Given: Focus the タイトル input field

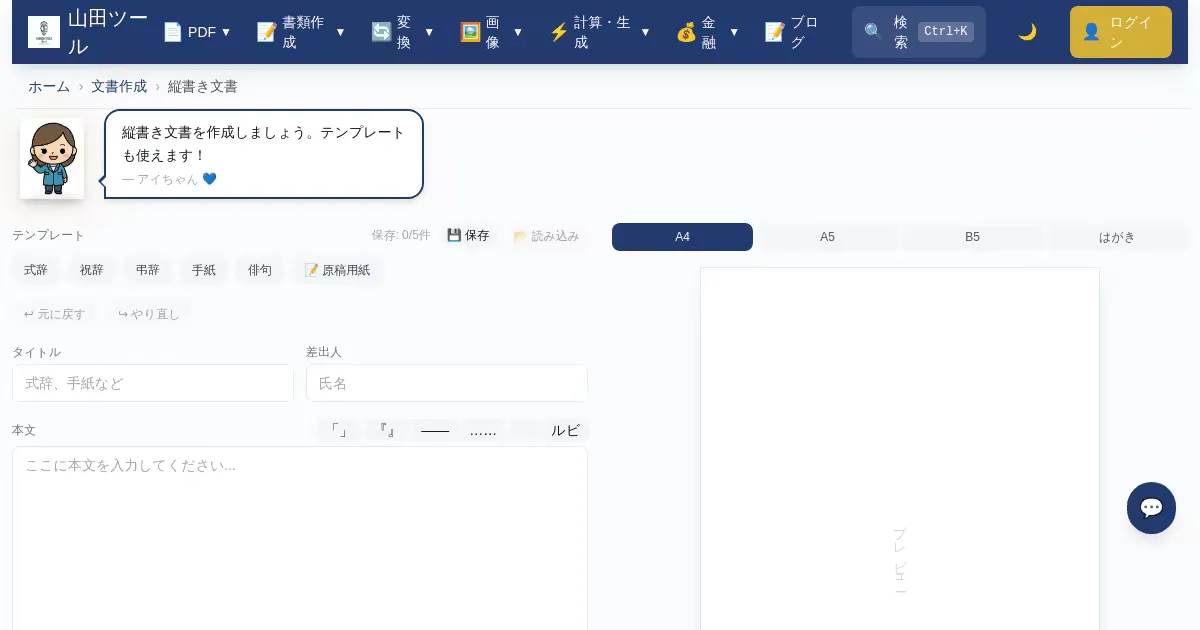Looking at the screenshot, I should click(x=153, y=383).
